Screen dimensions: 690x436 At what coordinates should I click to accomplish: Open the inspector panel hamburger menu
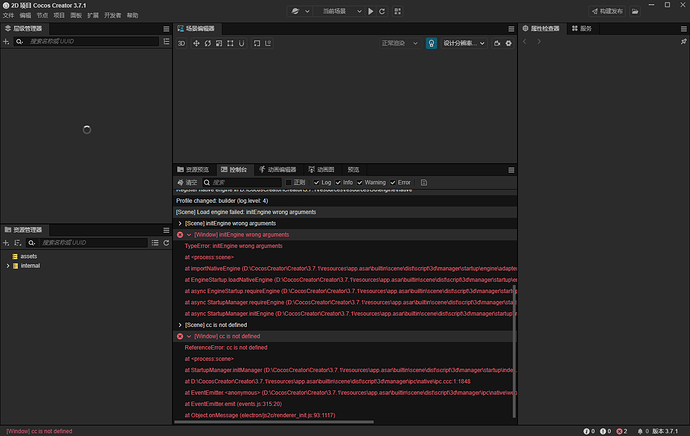click(x=683, y=29)
